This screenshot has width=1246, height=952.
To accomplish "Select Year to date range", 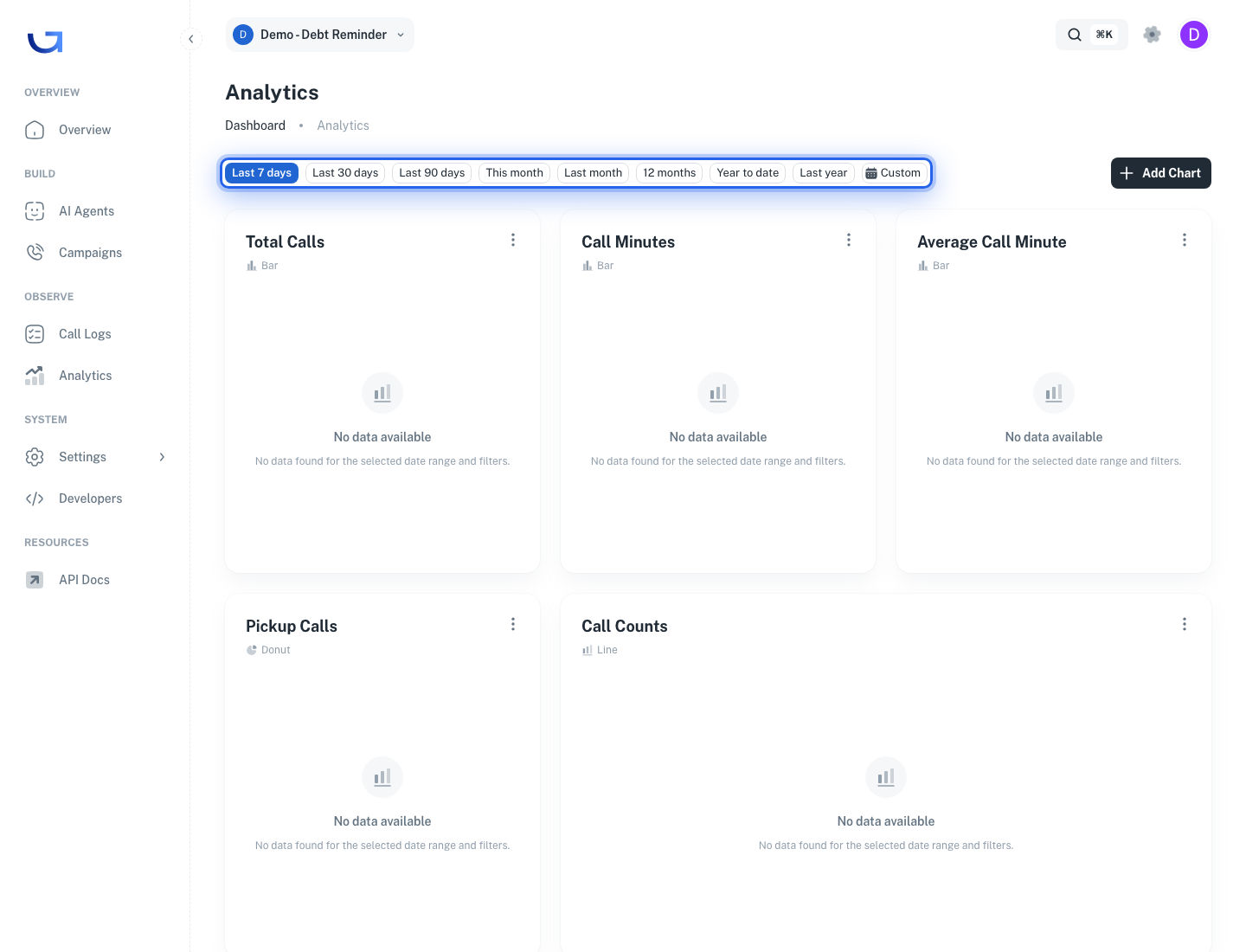I will 748,173.
